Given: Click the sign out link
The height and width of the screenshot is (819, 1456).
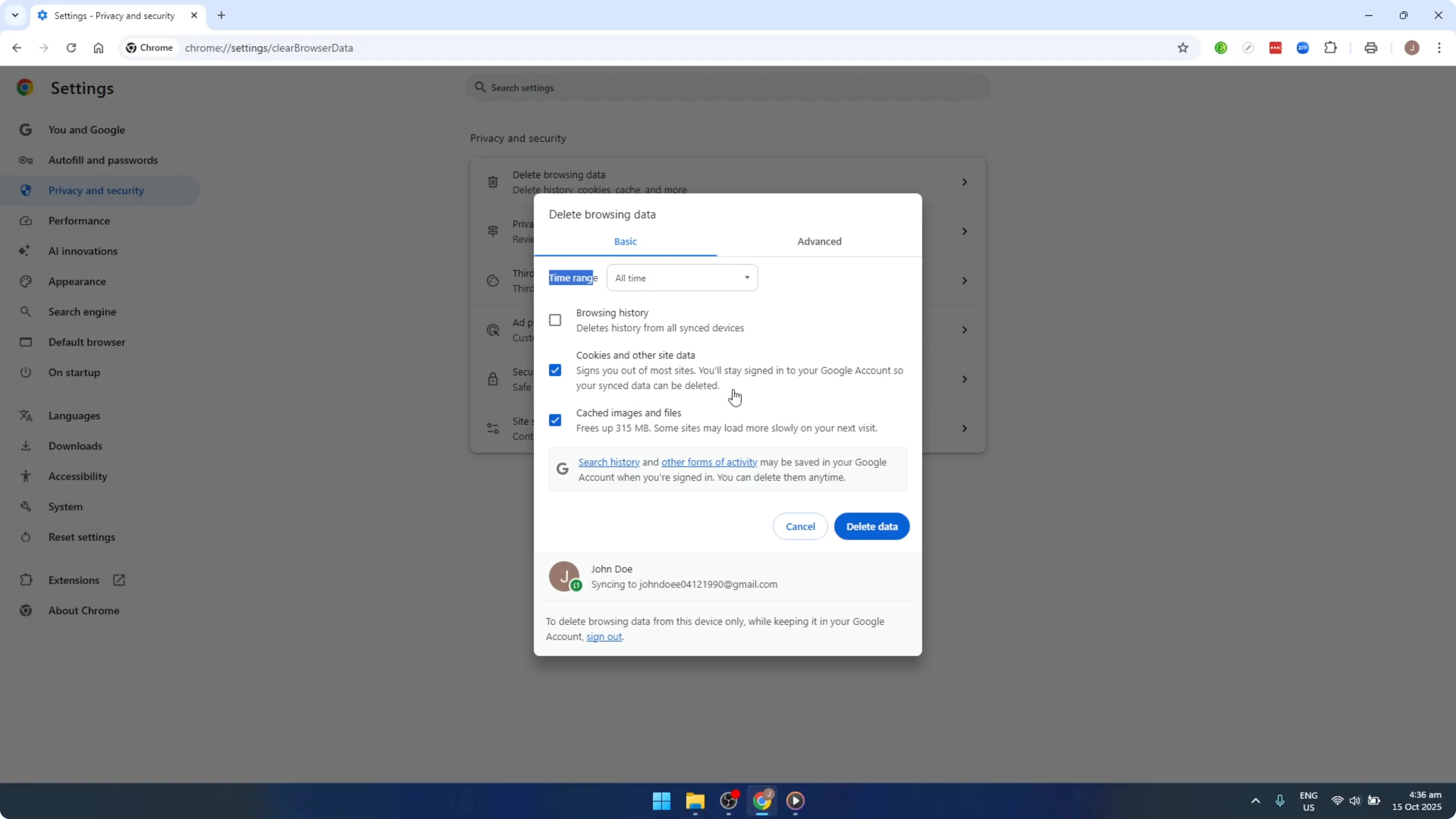Looking at the screenshot, I should coord(604,637).
